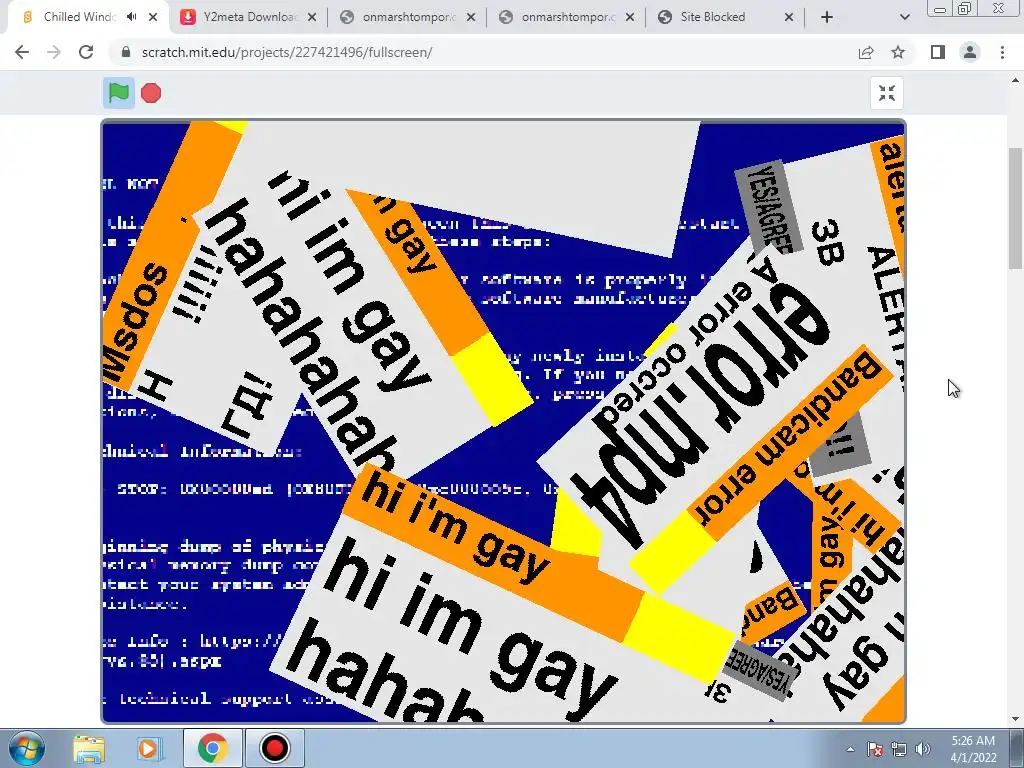Open the volume speaker tray icon

click(923, 749)
